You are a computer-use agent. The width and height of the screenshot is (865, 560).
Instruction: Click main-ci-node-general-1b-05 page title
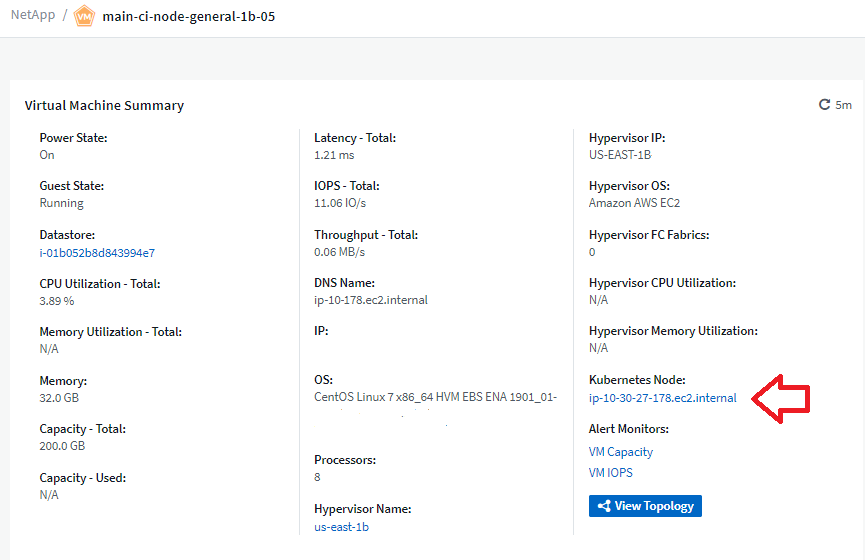(x=188, y=17)
